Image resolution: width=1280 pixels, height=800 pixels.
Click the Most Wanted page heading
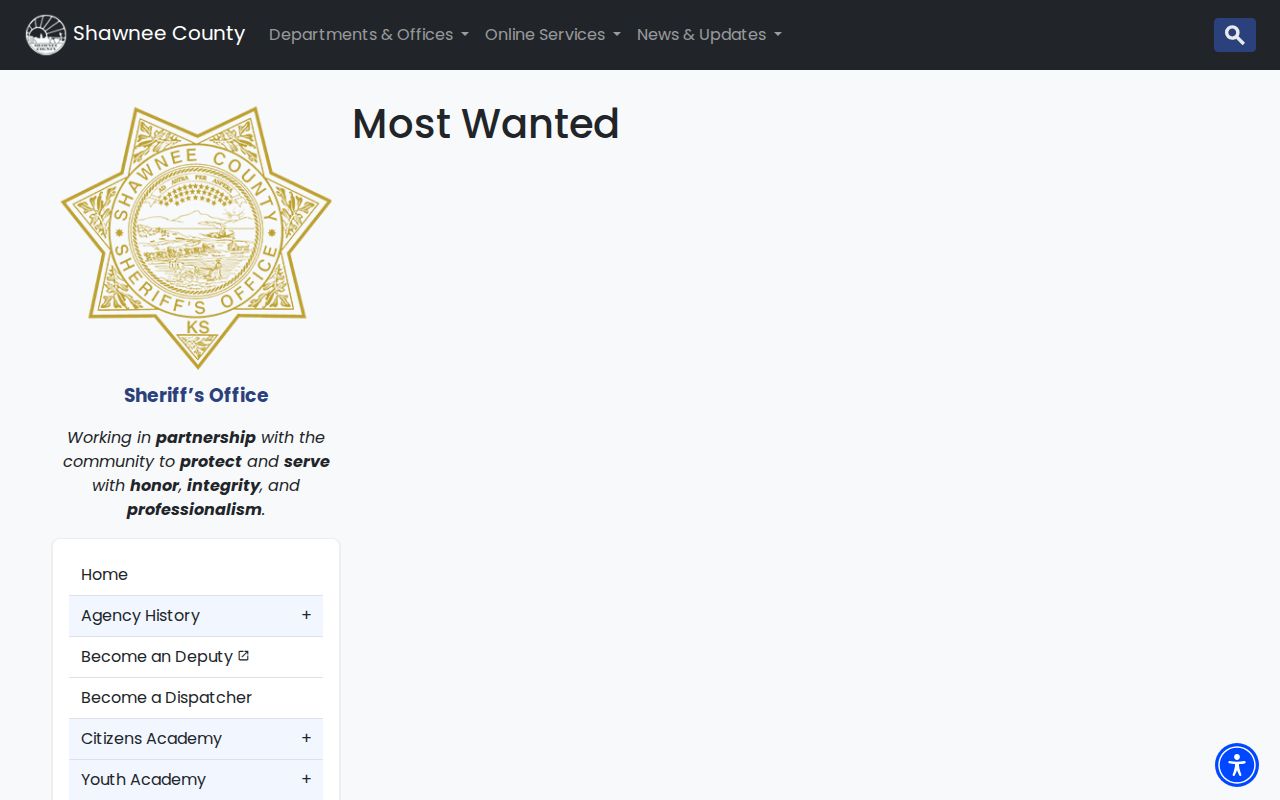(x=486, y=124)
